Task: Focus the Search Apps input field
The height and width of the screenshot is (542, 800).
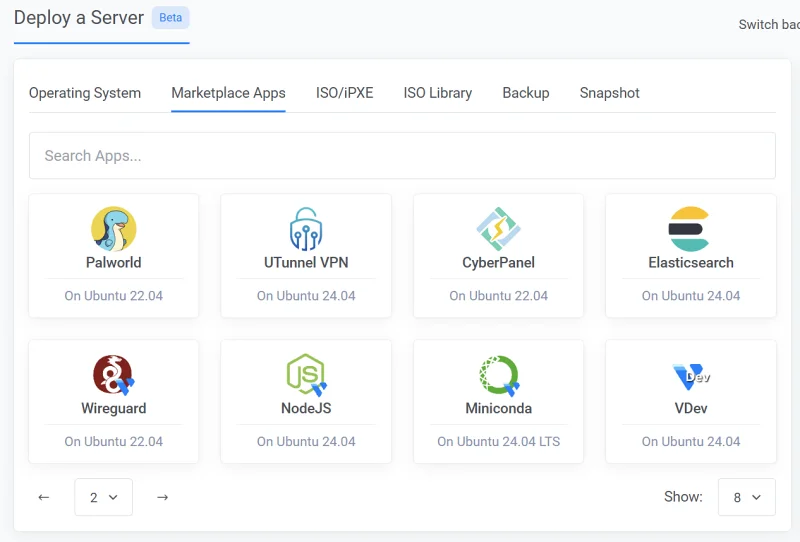Action: (x=402, y=156)
